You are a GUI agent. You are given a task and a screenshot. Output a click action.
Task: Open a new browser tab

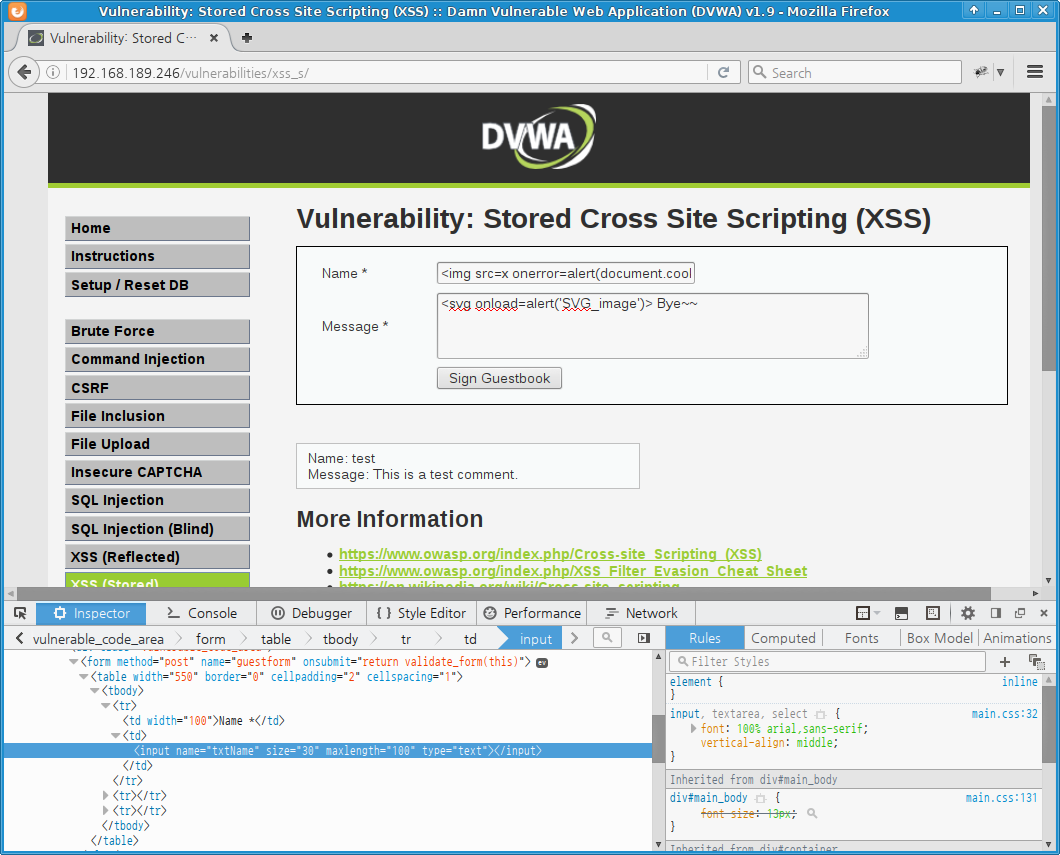click(x=247, y=38)
